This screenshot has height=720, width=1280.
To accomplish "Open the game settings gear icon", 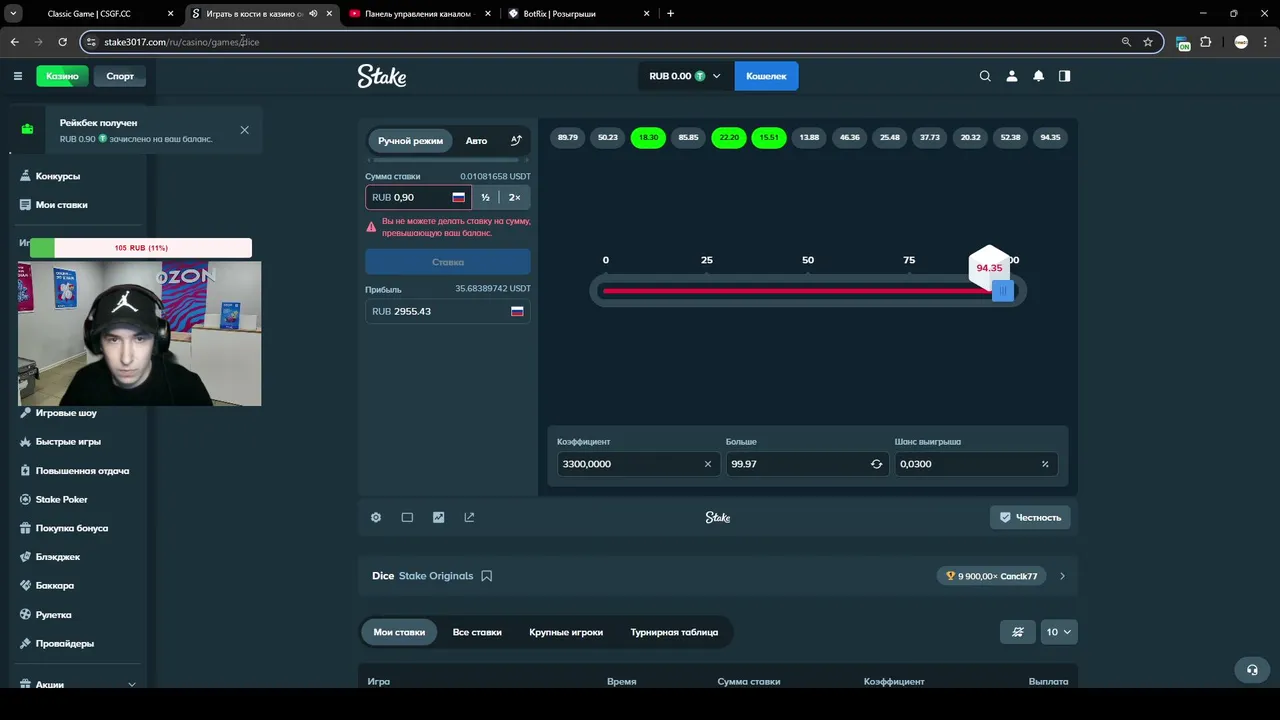I will 376,517.
